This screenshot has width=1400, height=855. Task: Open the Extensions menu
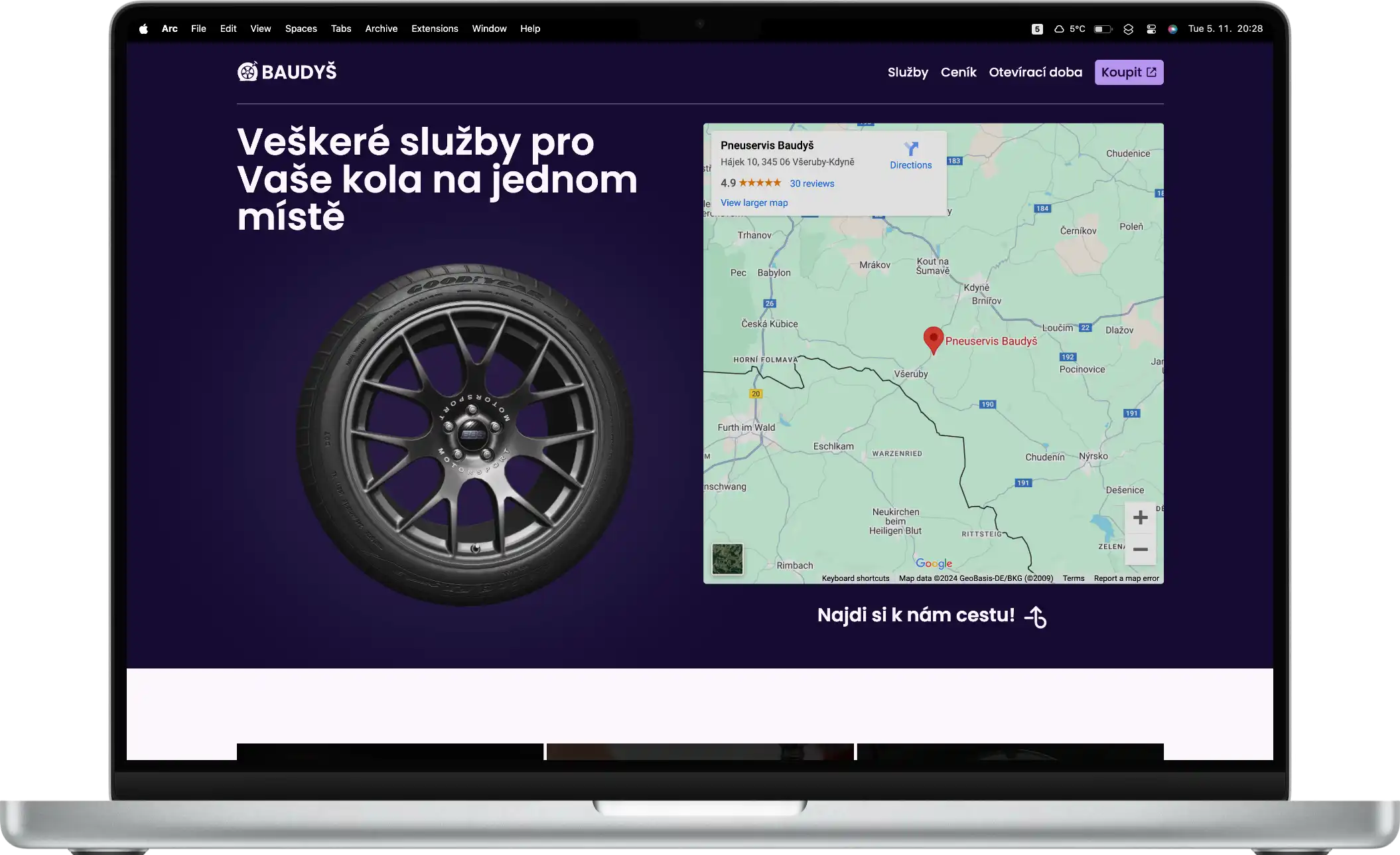[435, 29]
